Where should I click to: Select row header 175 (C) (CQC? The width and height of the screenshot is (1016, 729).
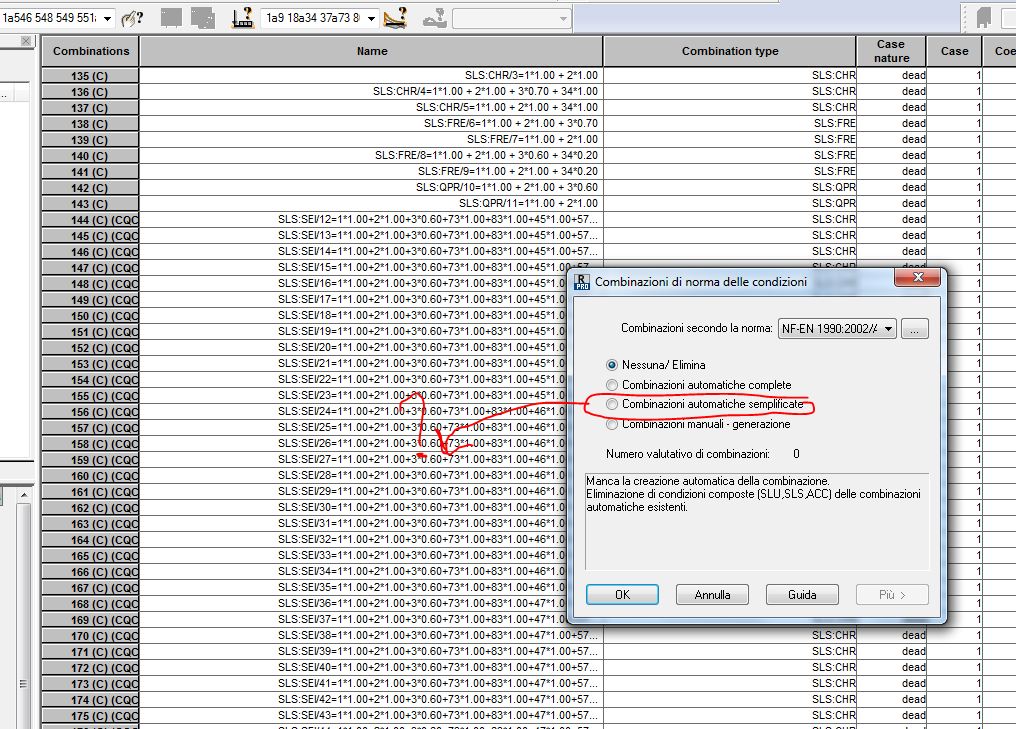(x=90, y=716)
